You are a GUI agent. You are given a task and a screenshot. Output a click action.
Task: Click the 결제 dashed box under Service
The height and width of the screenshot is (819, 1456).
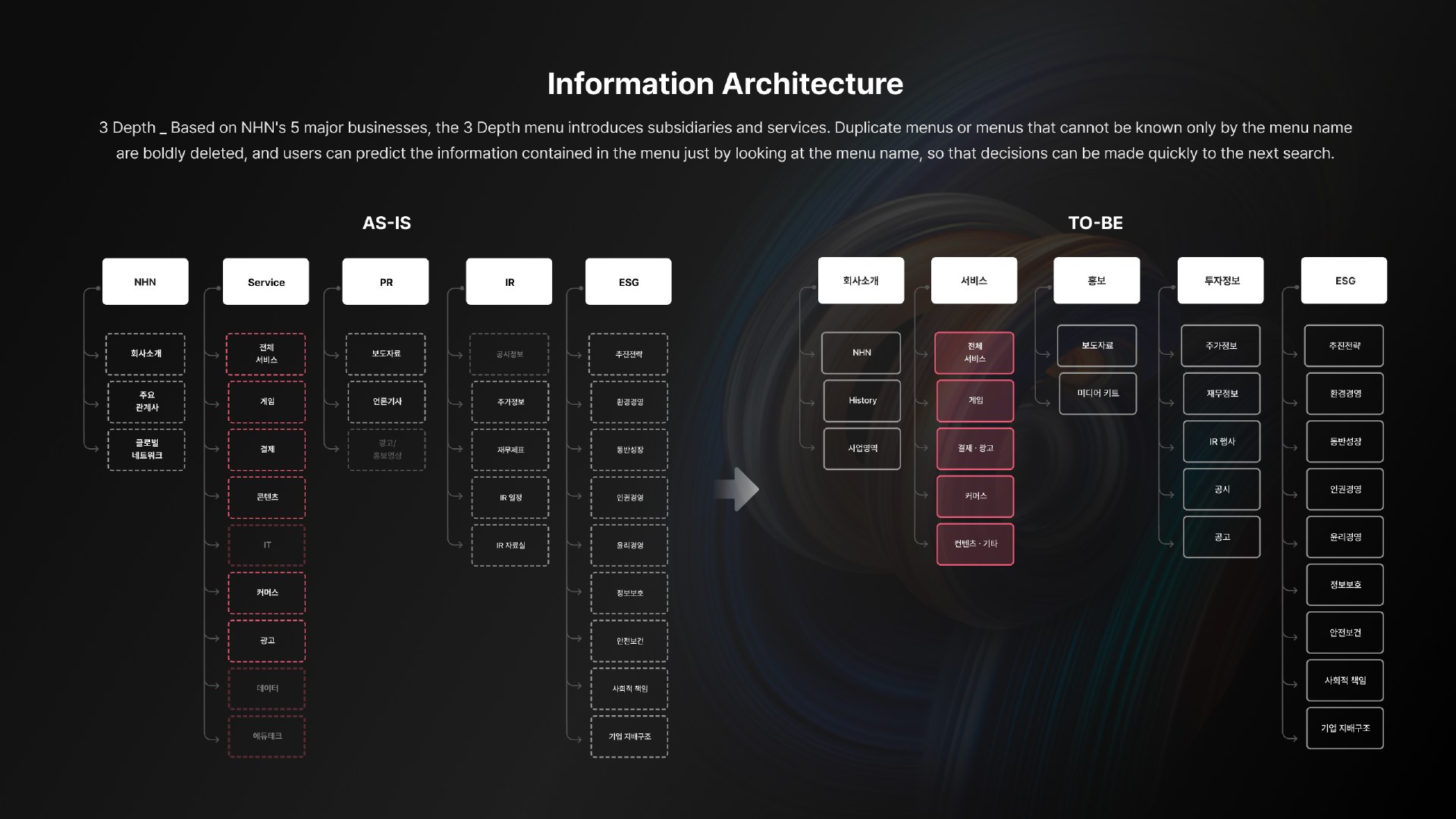(267, 450)
